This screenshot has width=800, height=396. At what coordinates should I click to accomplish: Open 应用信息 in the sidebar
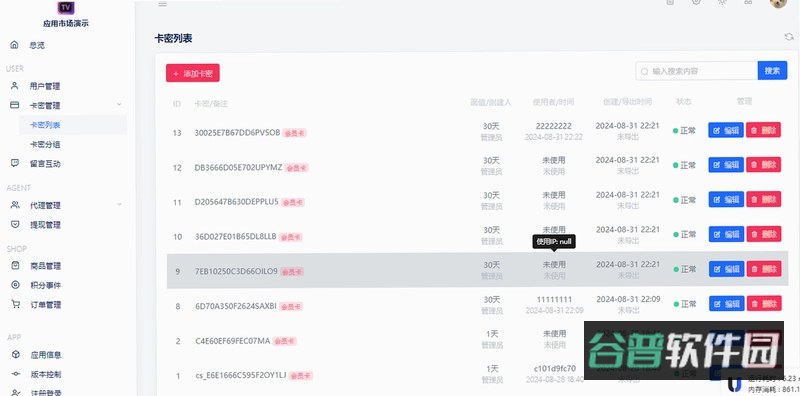[46, 355]
